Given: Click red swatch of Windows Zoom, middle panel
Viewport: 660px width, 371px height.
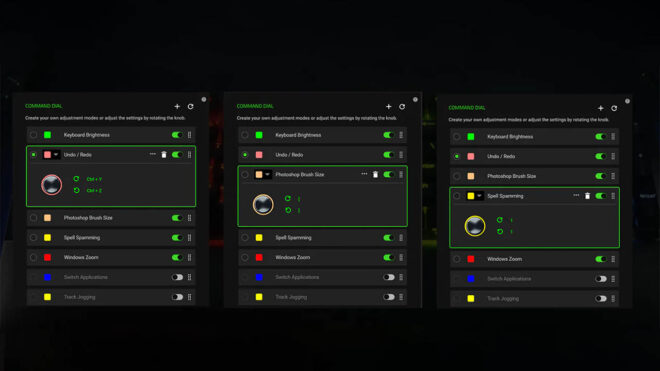Looking at the screenshot, I should point(259,257).
